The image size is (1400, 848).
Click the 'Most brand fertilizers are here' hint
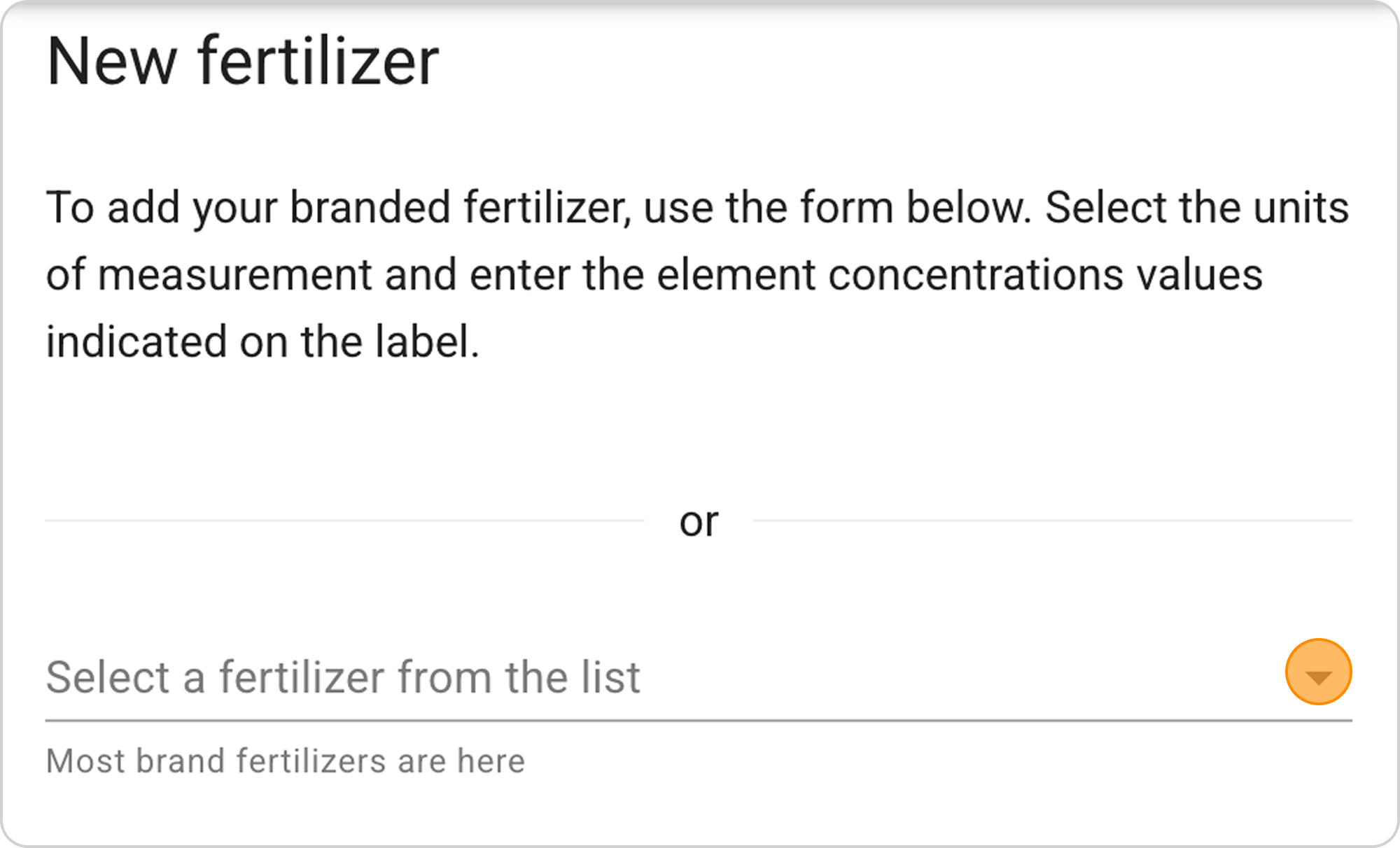pos(285,761)
